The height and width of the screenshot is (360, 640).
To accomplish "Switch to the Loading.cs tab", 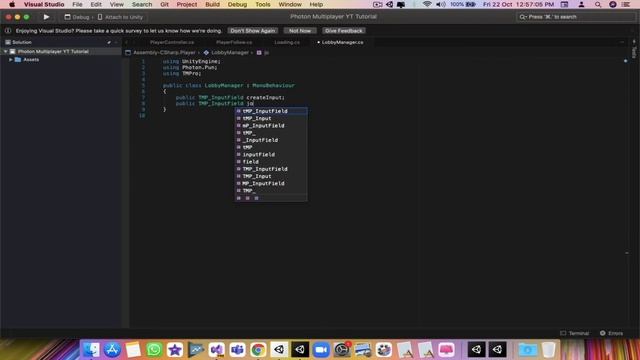I will pos(287,42).
